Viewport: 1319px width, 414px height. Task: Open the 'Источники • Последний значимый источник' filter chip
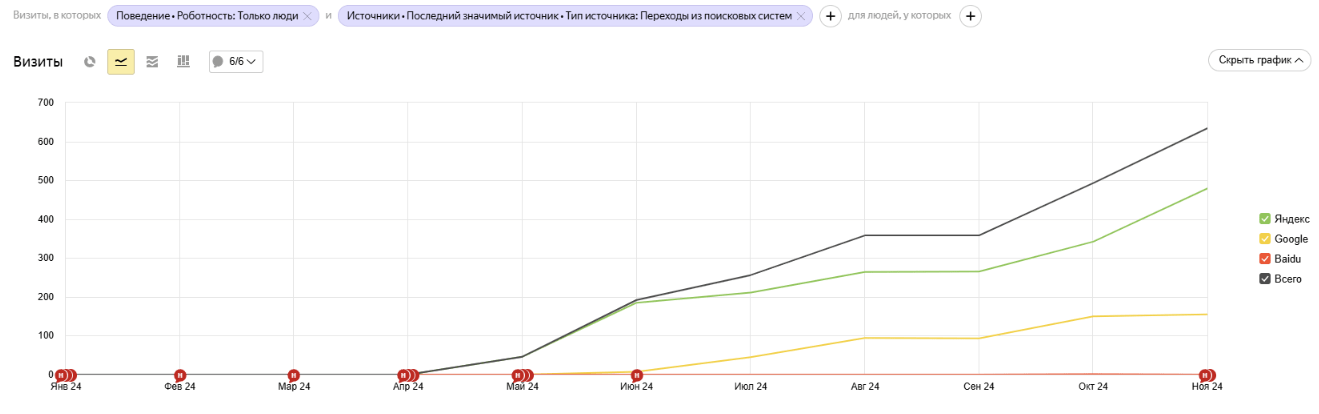coord(568,17)
